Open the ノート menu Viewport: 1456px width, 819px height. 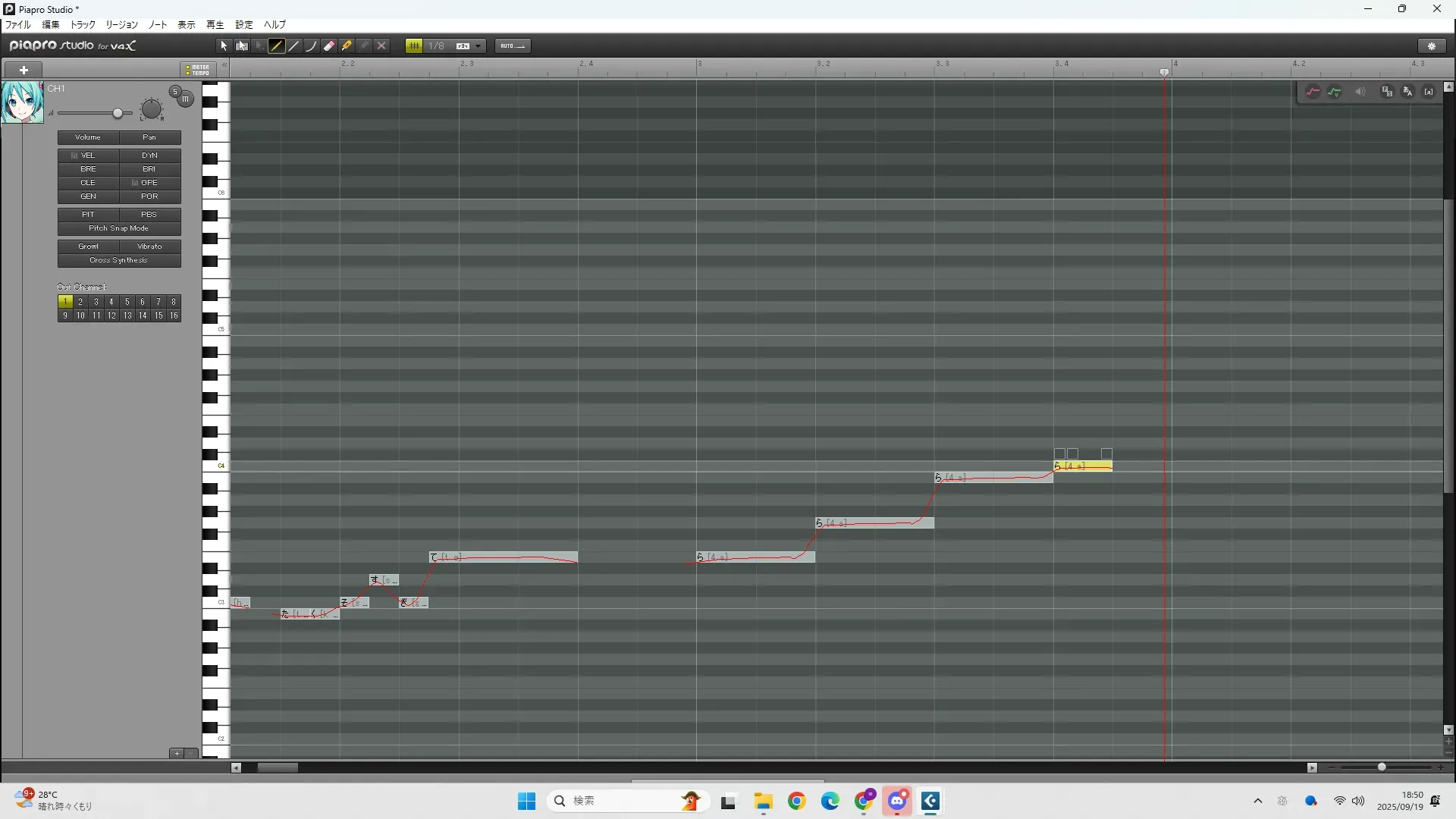pos(158,25)
